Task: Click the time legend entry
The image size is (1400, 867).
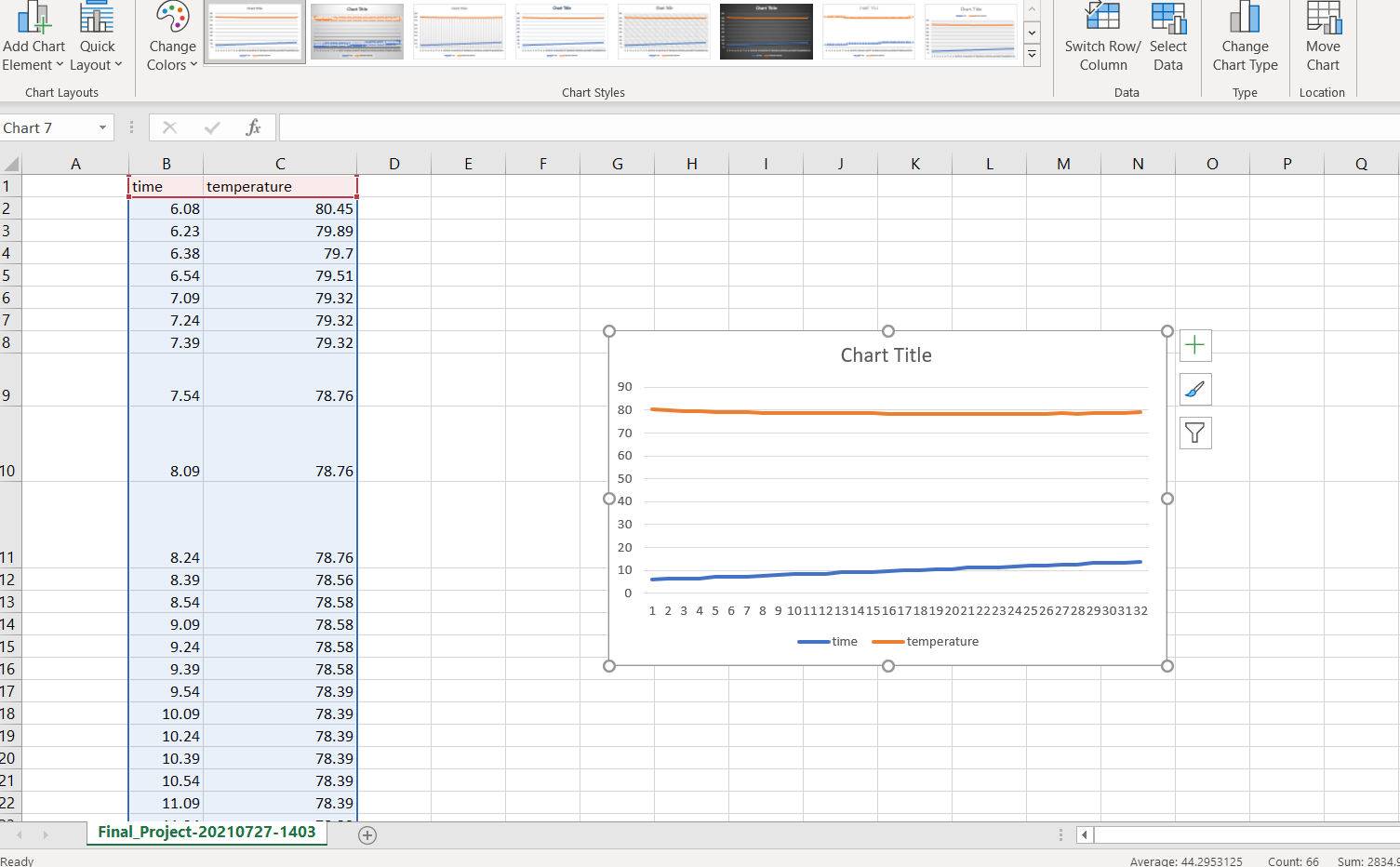Action: (x=828, y=642)
